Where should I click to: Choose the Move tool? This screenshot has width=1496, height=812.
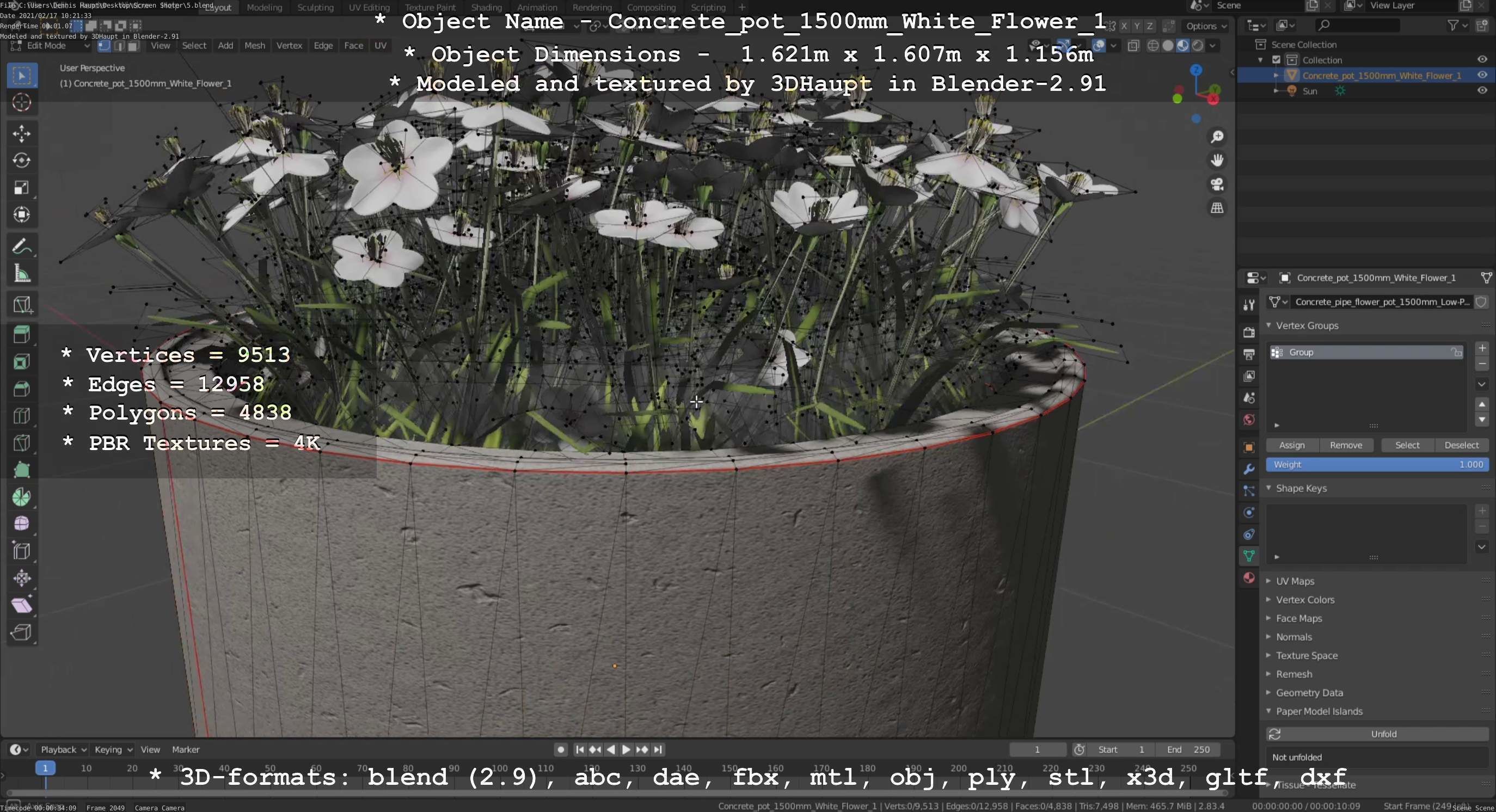tap(22, 134)
